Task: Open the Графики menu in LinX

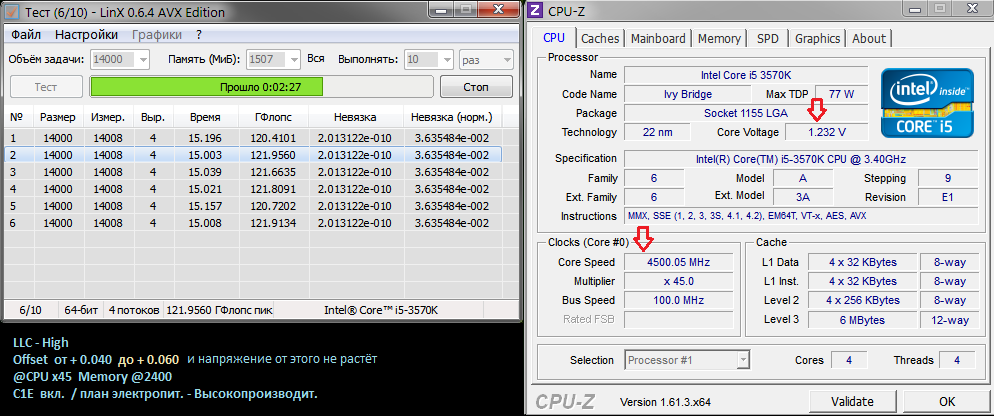Action: coord(157,35)
